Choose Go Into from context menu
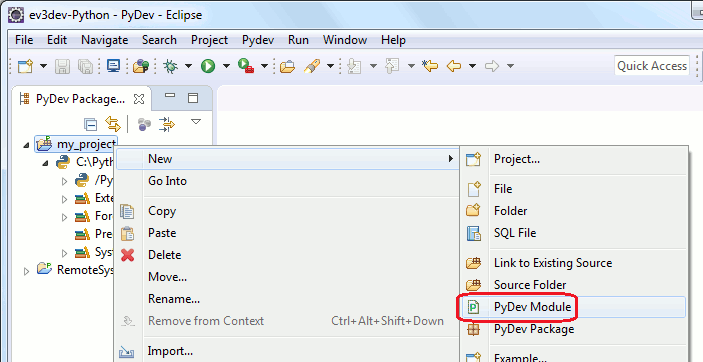 click(x=287, y=181)
